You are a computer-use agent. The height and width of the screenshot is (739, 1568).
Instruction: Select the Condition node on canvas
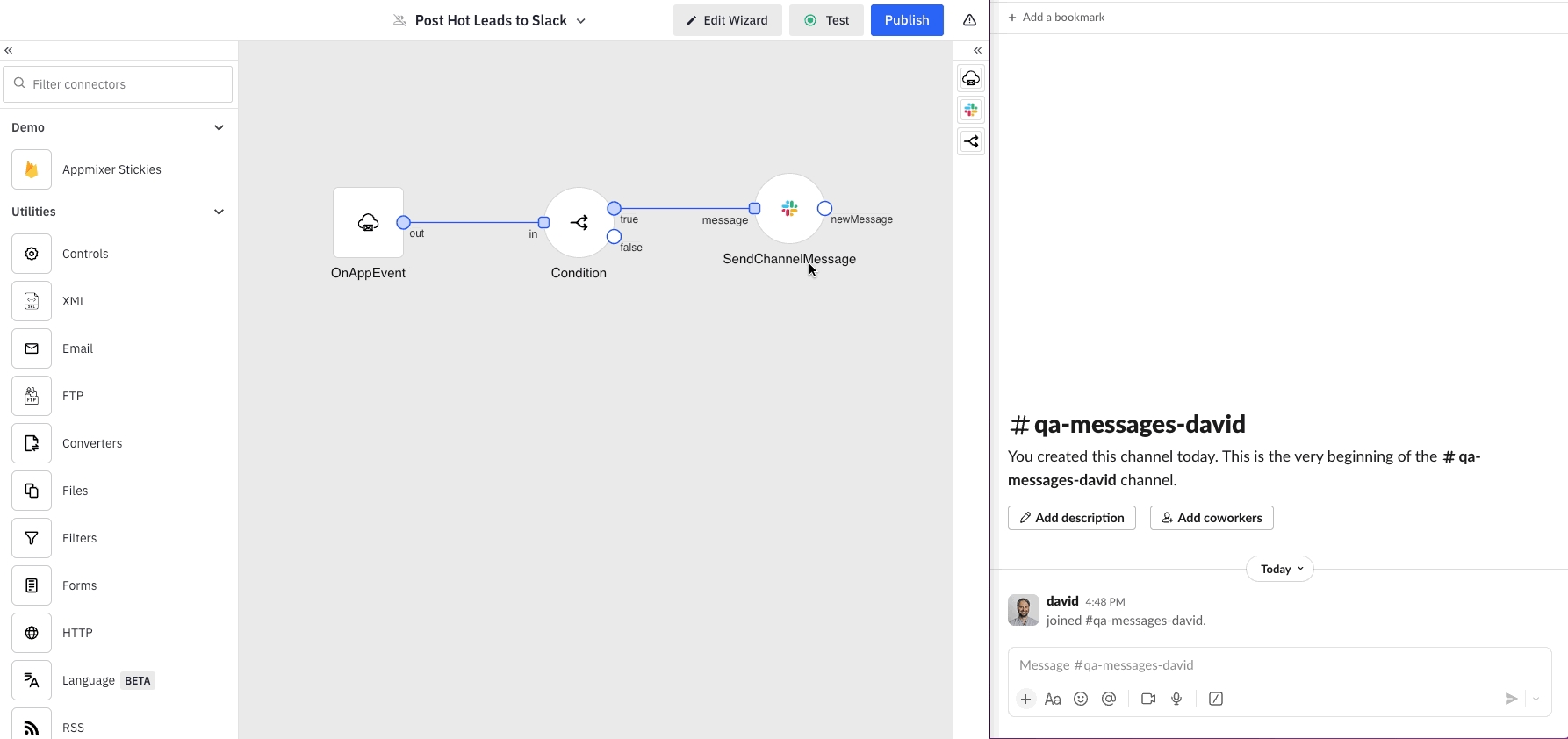579,223
